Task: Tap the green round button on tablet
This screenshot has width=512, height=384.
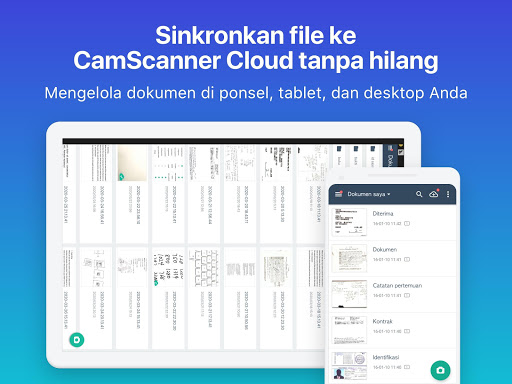Action: [x=77, y=340]
